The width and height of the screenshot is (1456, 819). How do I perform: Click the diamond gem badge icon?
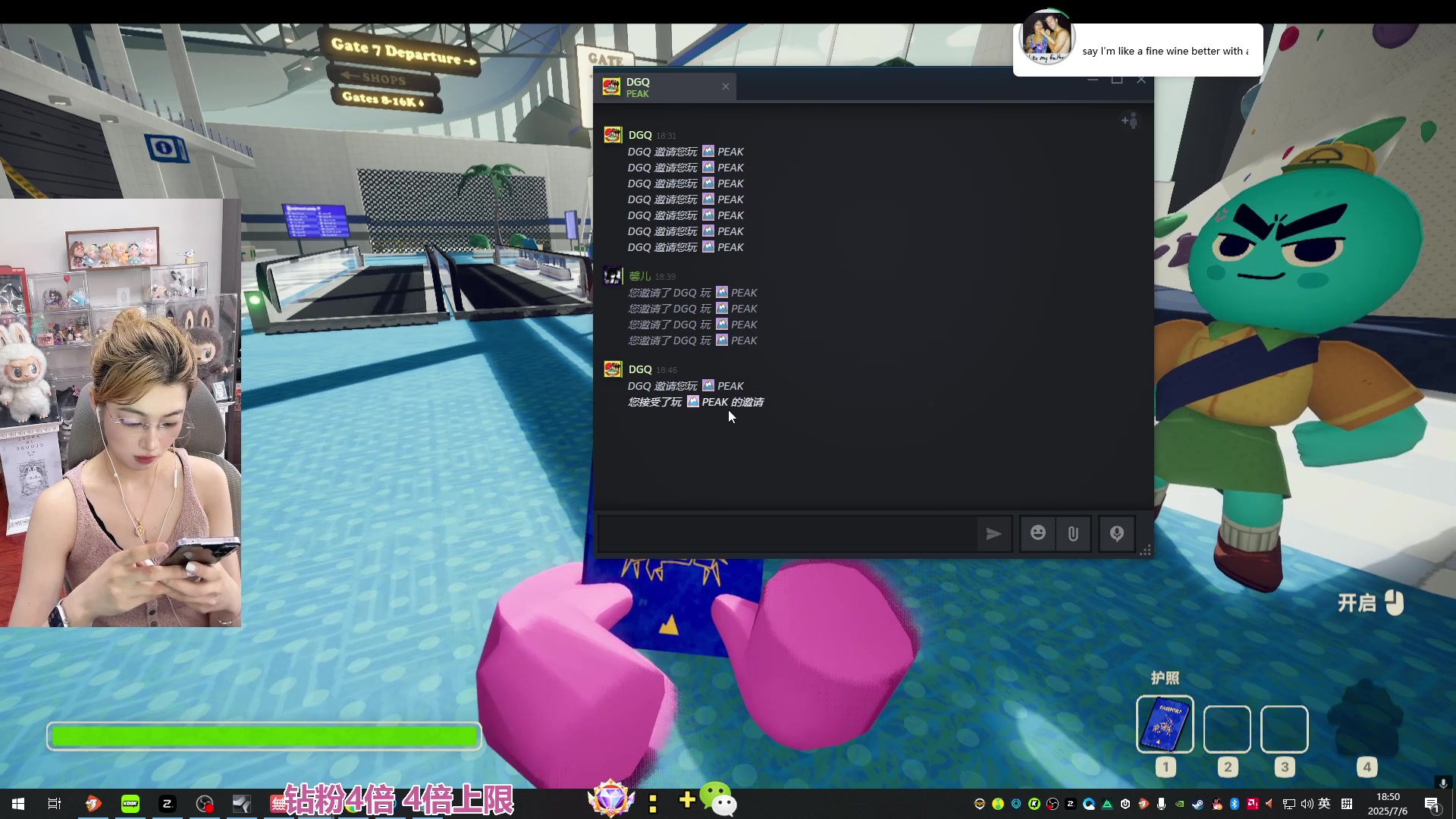(611, 799)
